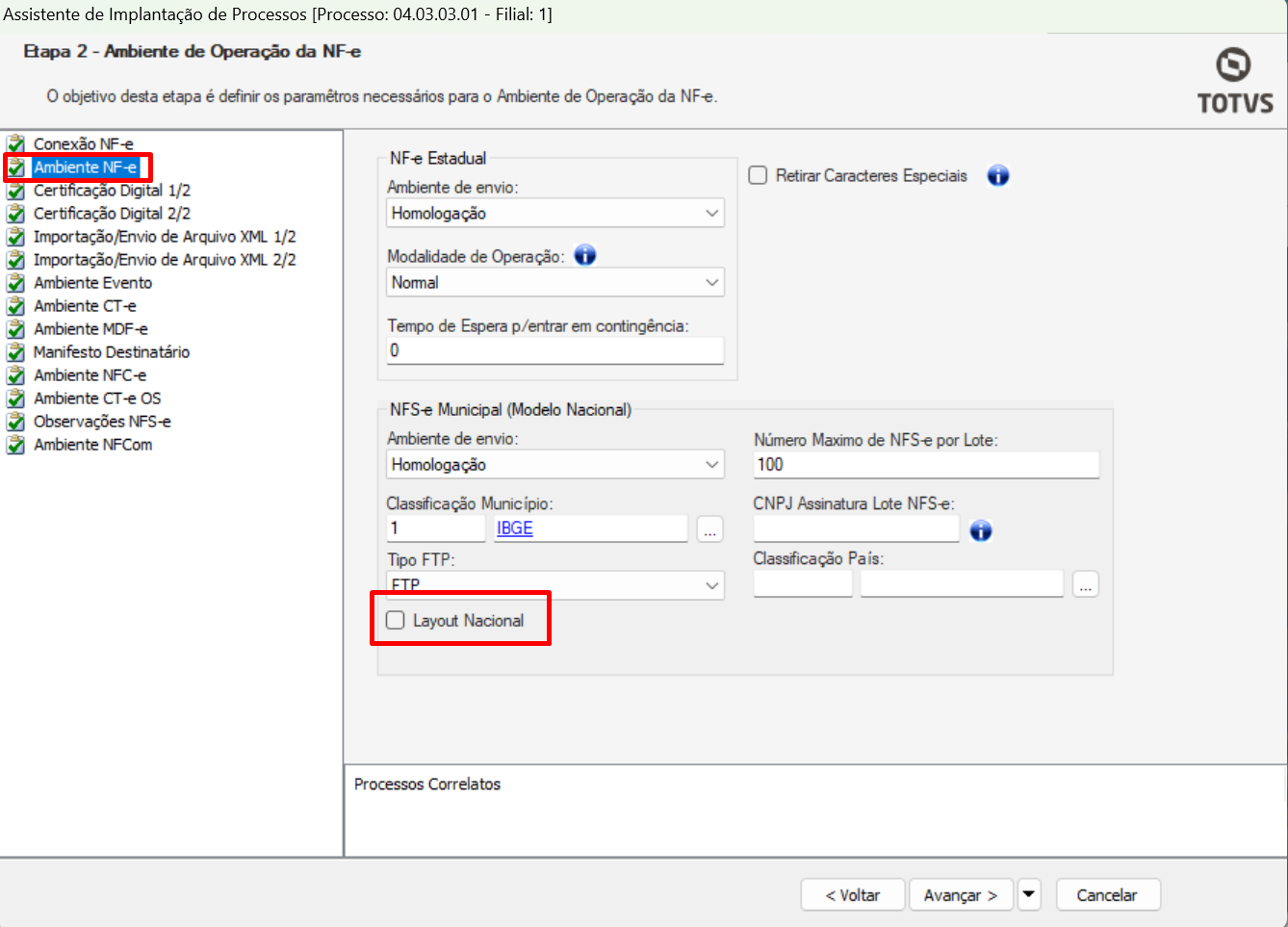Open Classificação País lookup ellipsis button
1288x927 pixels.
pos(1085,584)
